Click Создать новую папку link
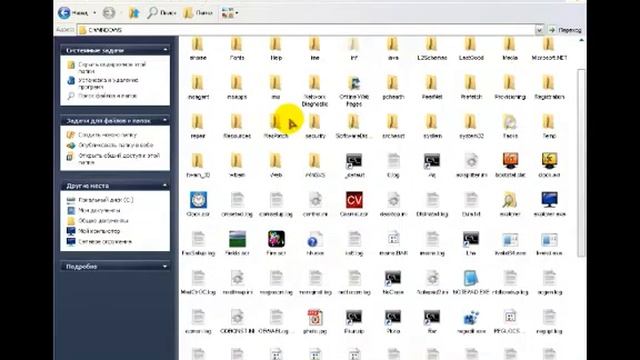 pyautogui.click(x=107, y=135)
